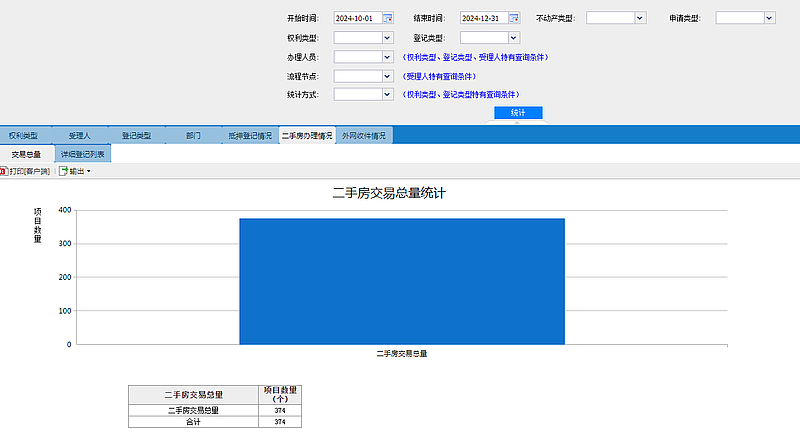The image size is (800, 438).
Task: Click the 400 y-axis tick label
Action: coord(65,210)
